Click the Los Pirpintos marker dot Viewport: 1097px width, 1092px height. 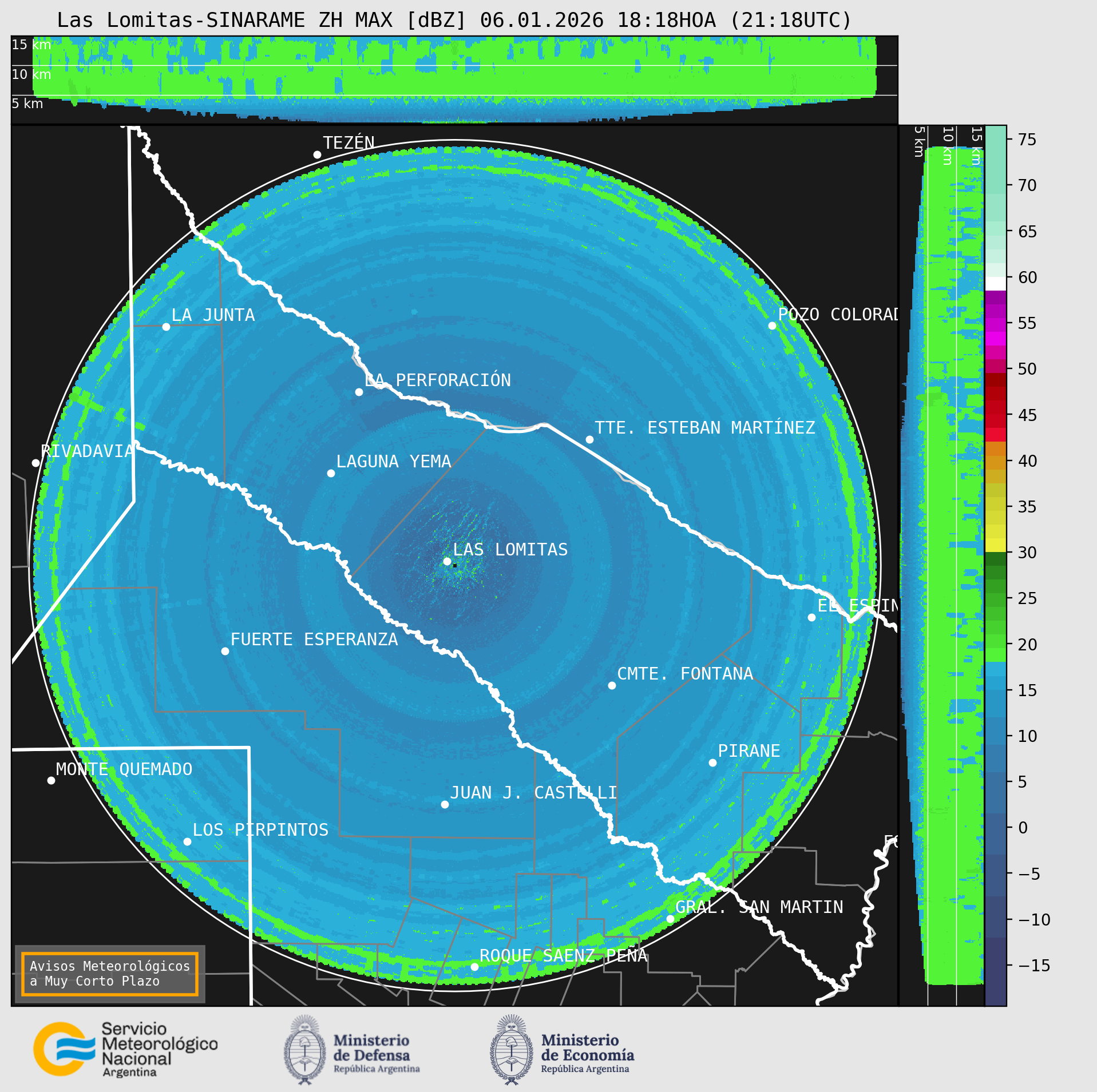[187, 841]
